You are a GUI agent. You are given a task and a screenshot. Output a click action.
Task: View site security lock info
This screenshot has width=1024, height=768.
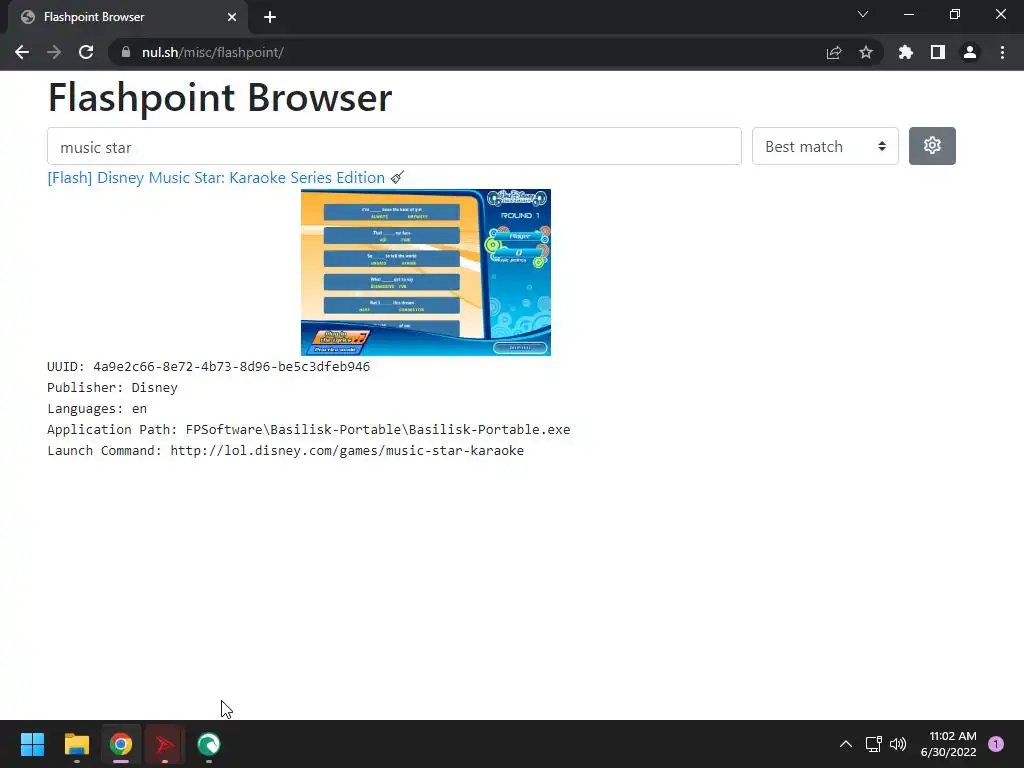(125, 52)
